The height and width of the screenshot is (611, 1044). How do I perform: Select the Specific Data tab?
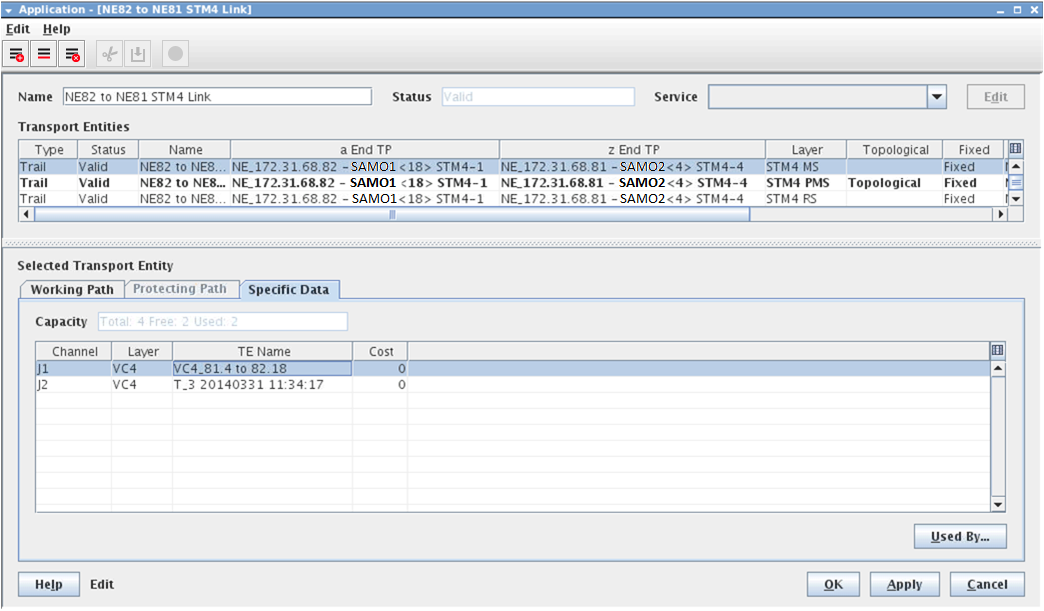pos(293,289)
